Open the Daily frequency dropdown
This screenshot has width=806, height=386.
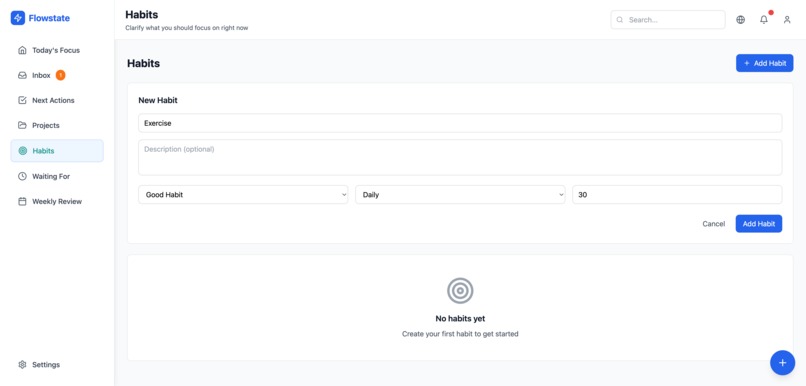[x=460, y=195]
